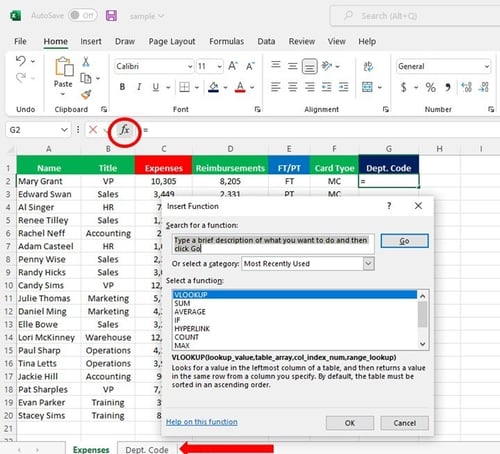
Task: Click the Decrease Decimal icon
Action: pos(483,87)
